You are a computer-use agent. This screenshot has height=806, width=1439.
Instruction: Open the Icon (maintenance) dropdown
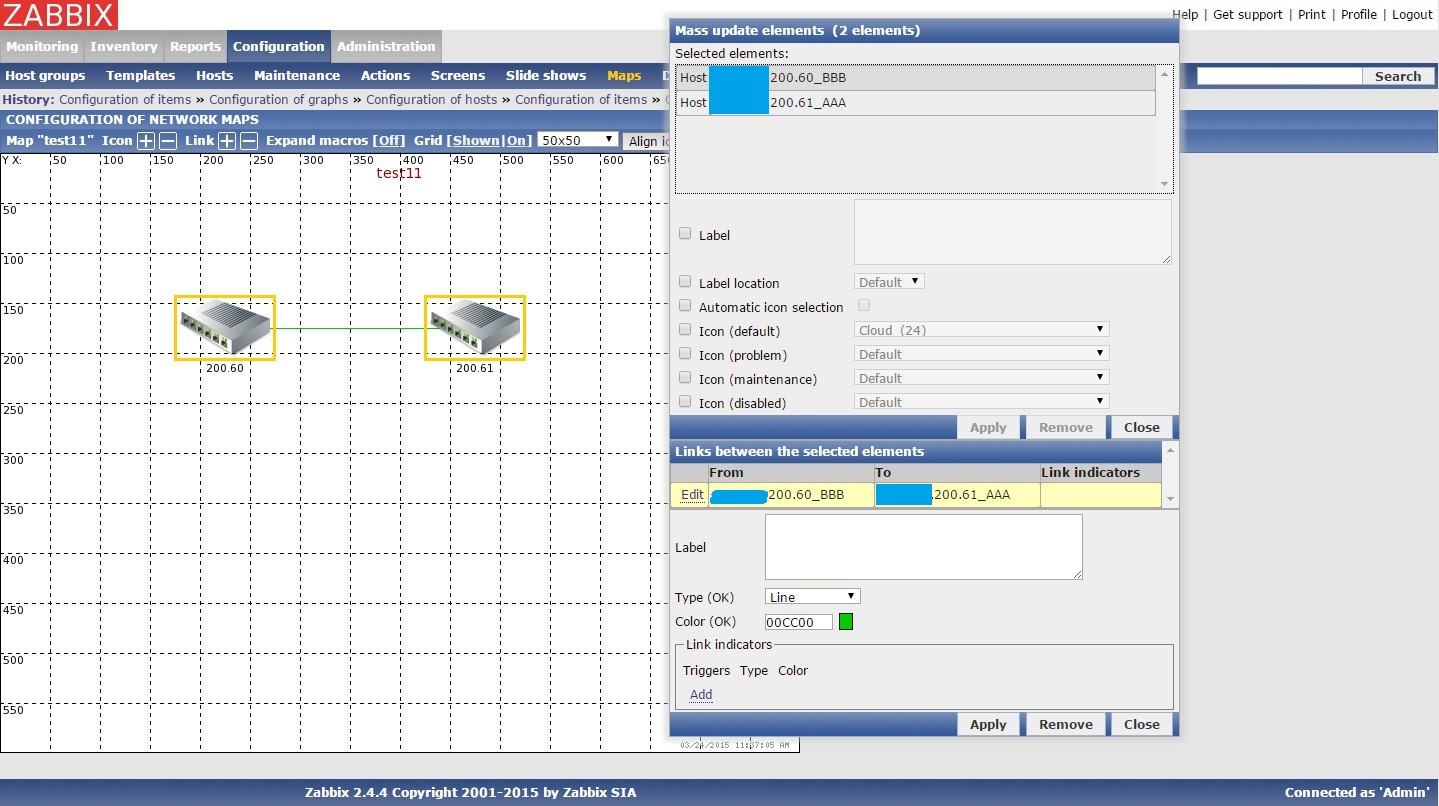tap(982, 378)
